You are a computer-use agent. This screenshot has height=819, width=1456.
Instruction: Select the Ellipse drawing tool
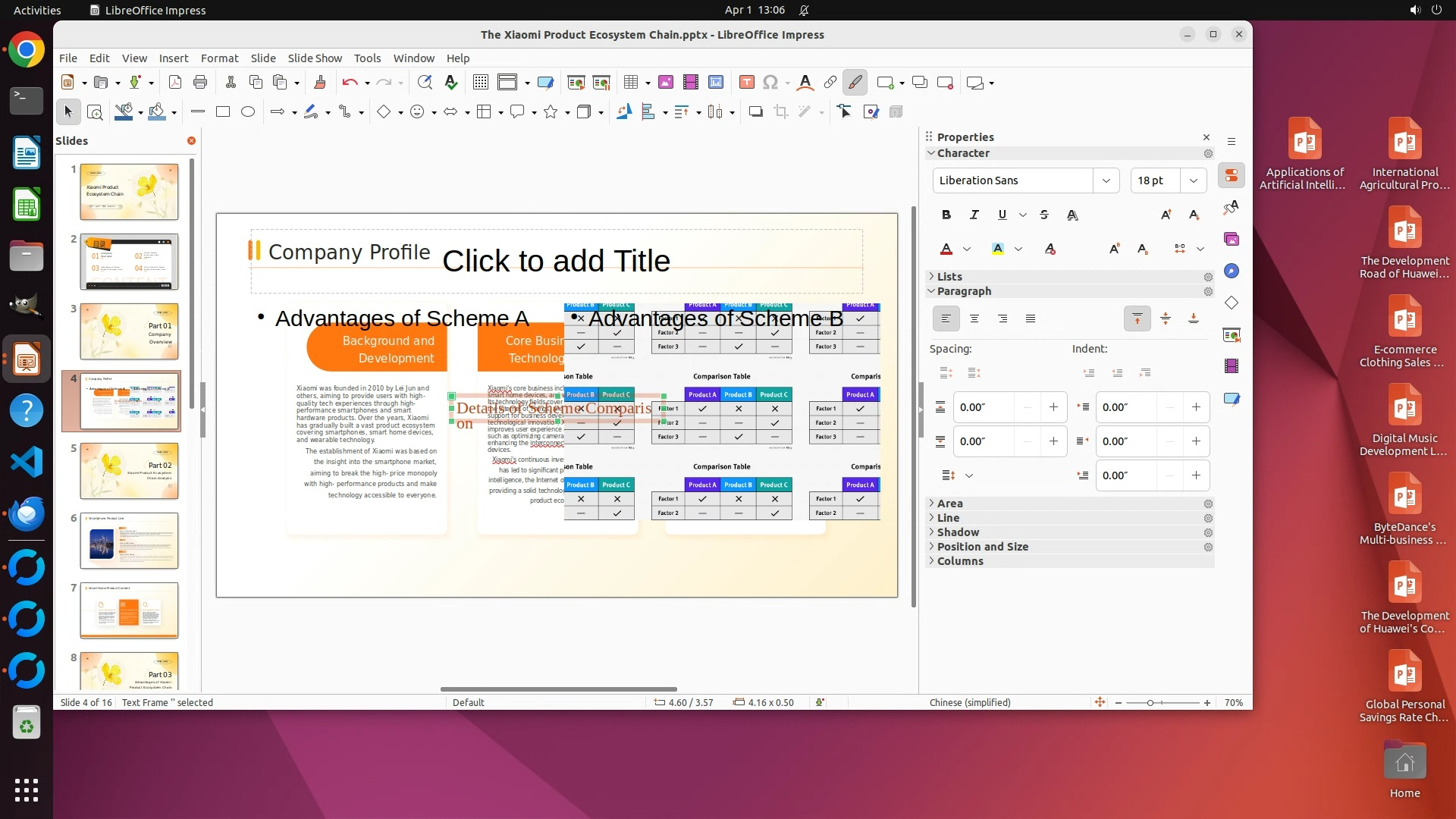[x=248, y=112]
